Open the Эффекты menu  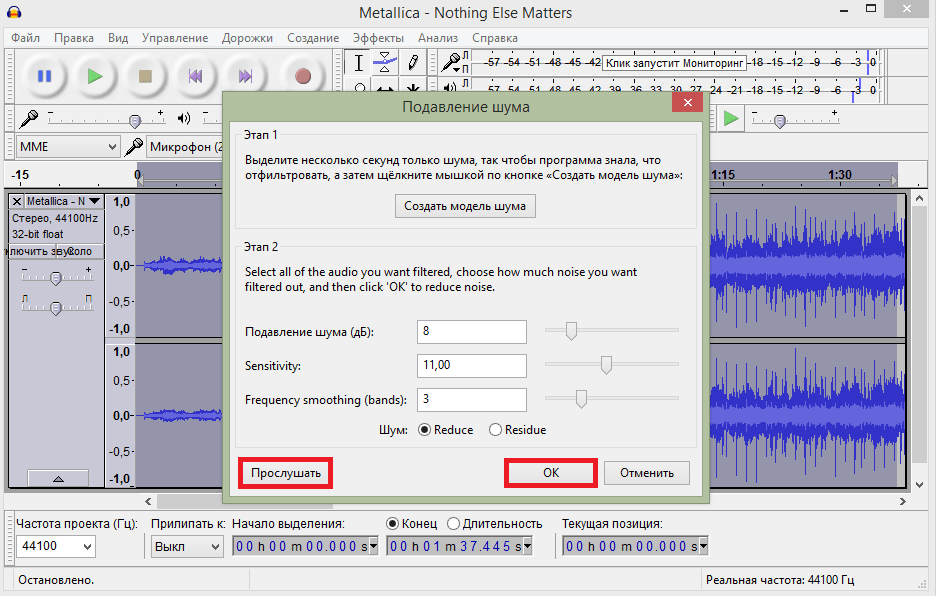point(378,38)
